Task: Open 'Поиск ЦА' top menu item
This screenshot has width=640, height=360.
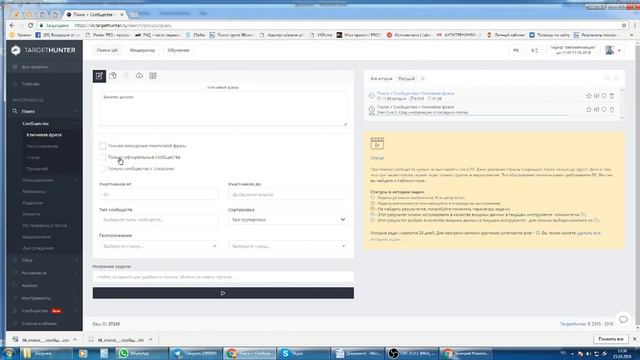Action: tap(107, 50)
